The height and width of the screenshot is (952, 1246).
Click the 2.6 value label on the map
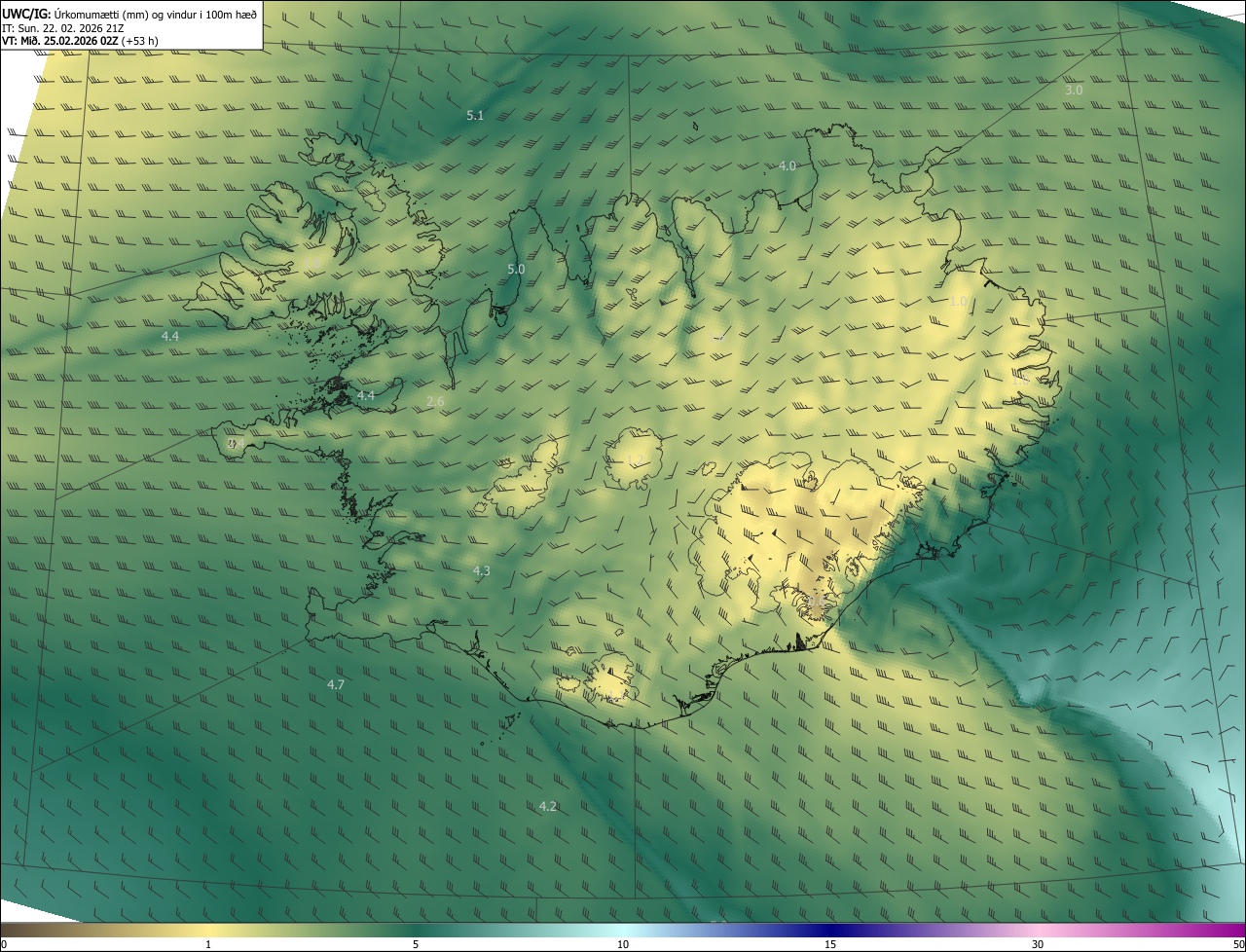point(435,402)
